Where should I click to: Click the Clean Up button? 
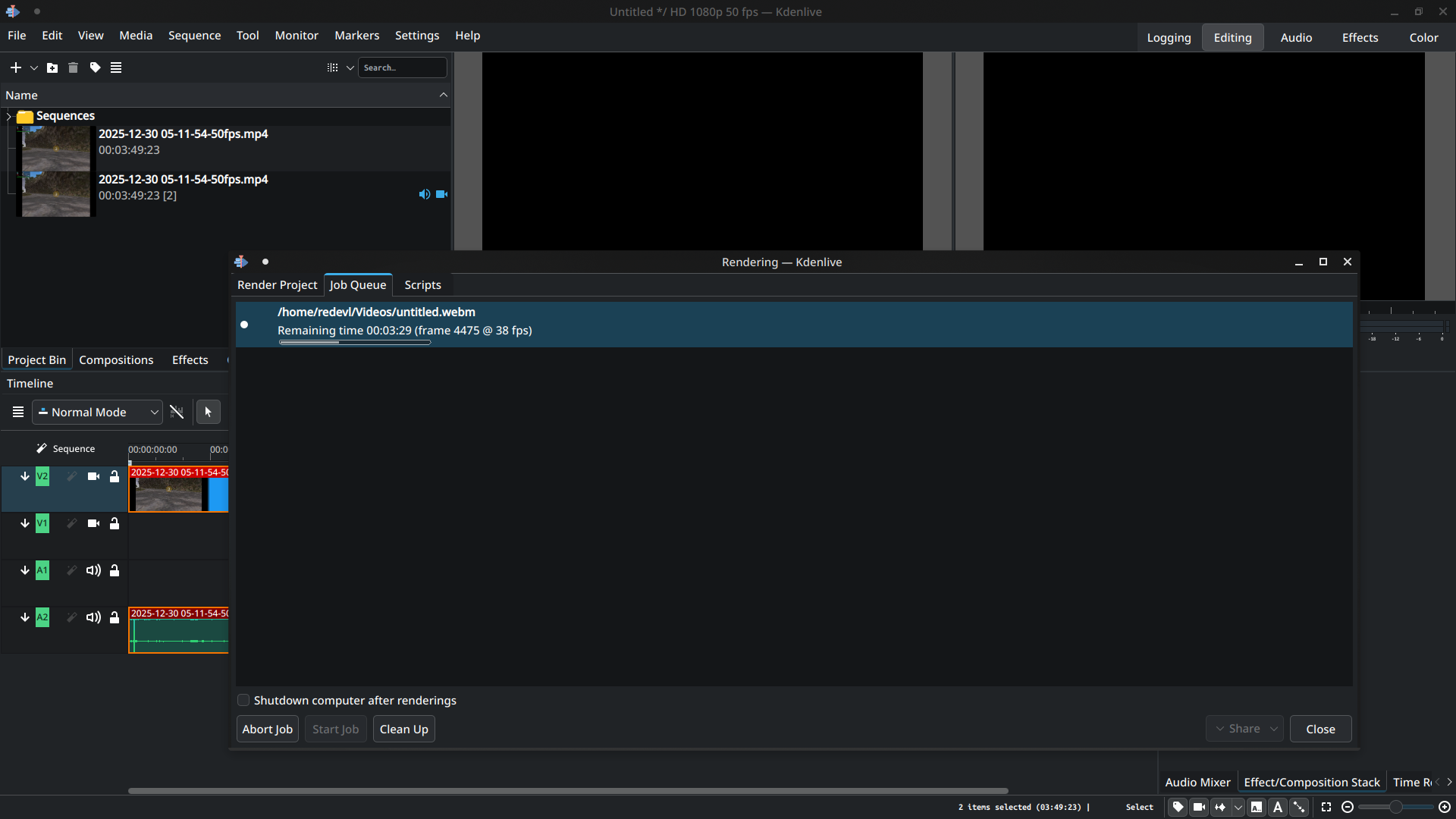coord(403,729)
